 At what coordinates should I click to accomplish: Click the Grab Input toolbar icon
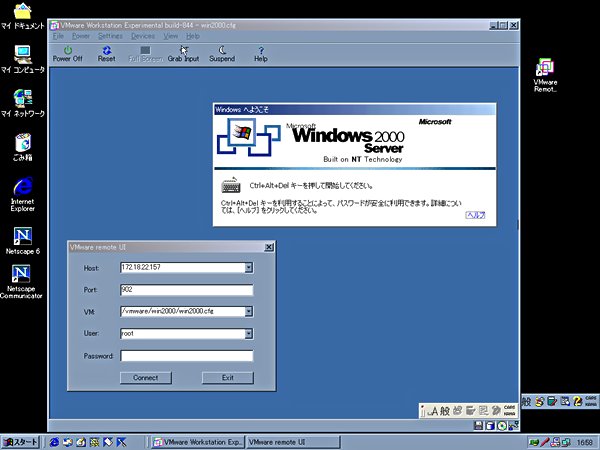184,54
